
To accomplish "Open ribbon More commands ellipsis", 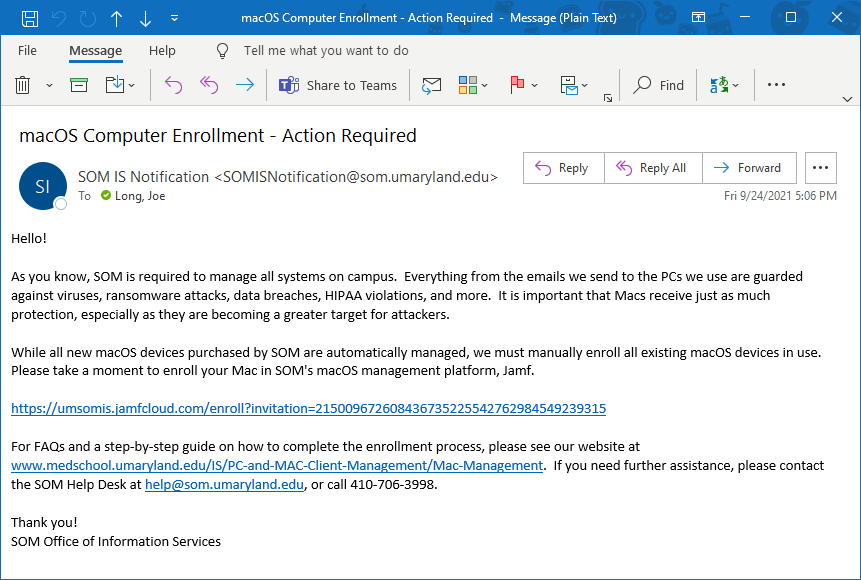I will click(x=776, y=85).
